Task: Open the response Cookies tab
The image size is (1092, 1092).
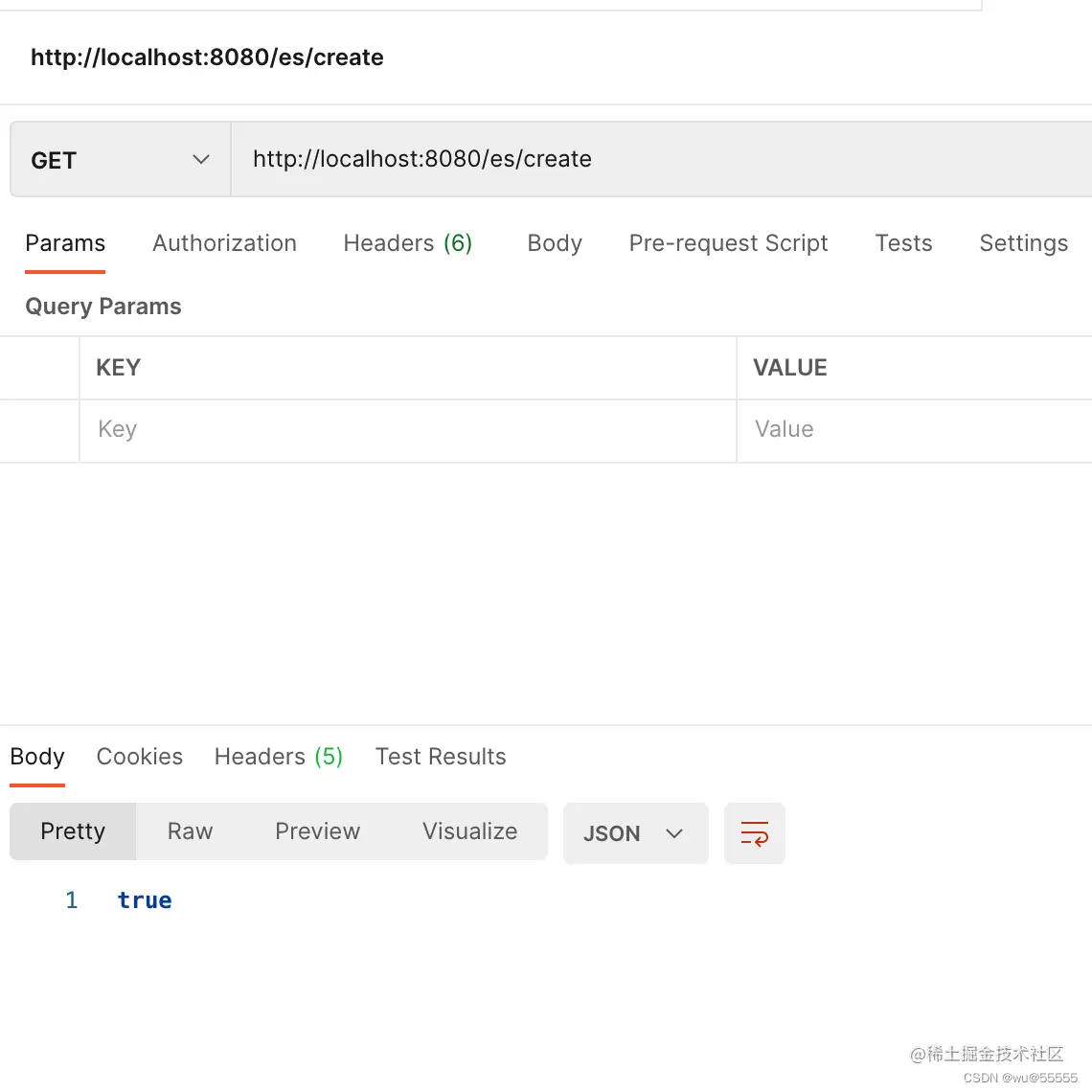Action: tap(139, 757)
